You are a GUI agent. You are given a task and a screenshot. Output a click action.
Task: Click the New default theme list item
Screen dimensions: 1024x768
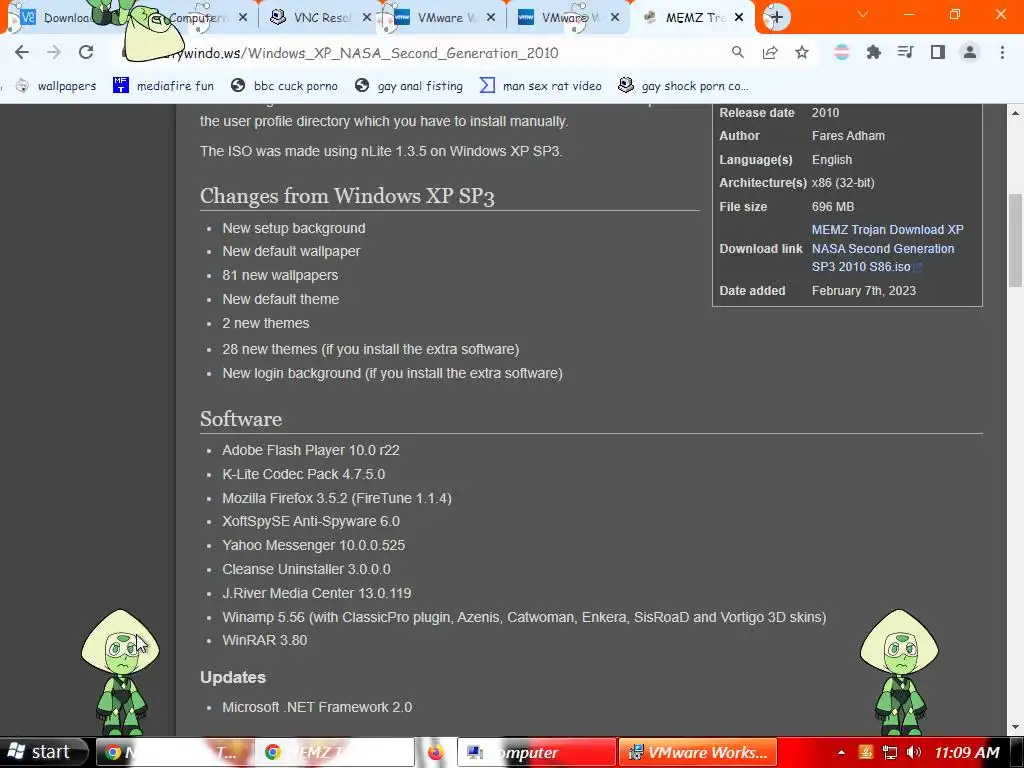click(x=281, y=299)
